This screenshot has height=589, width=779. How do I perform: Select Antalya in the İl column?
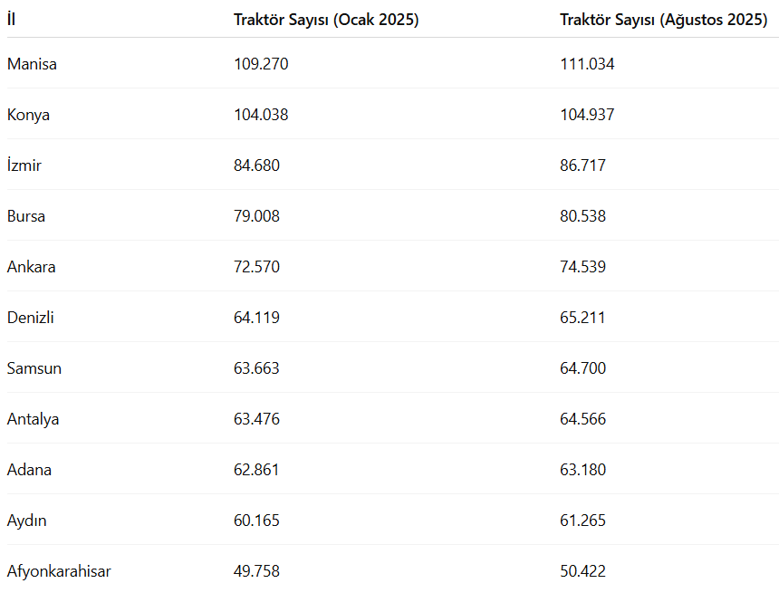tap(33, 419)
